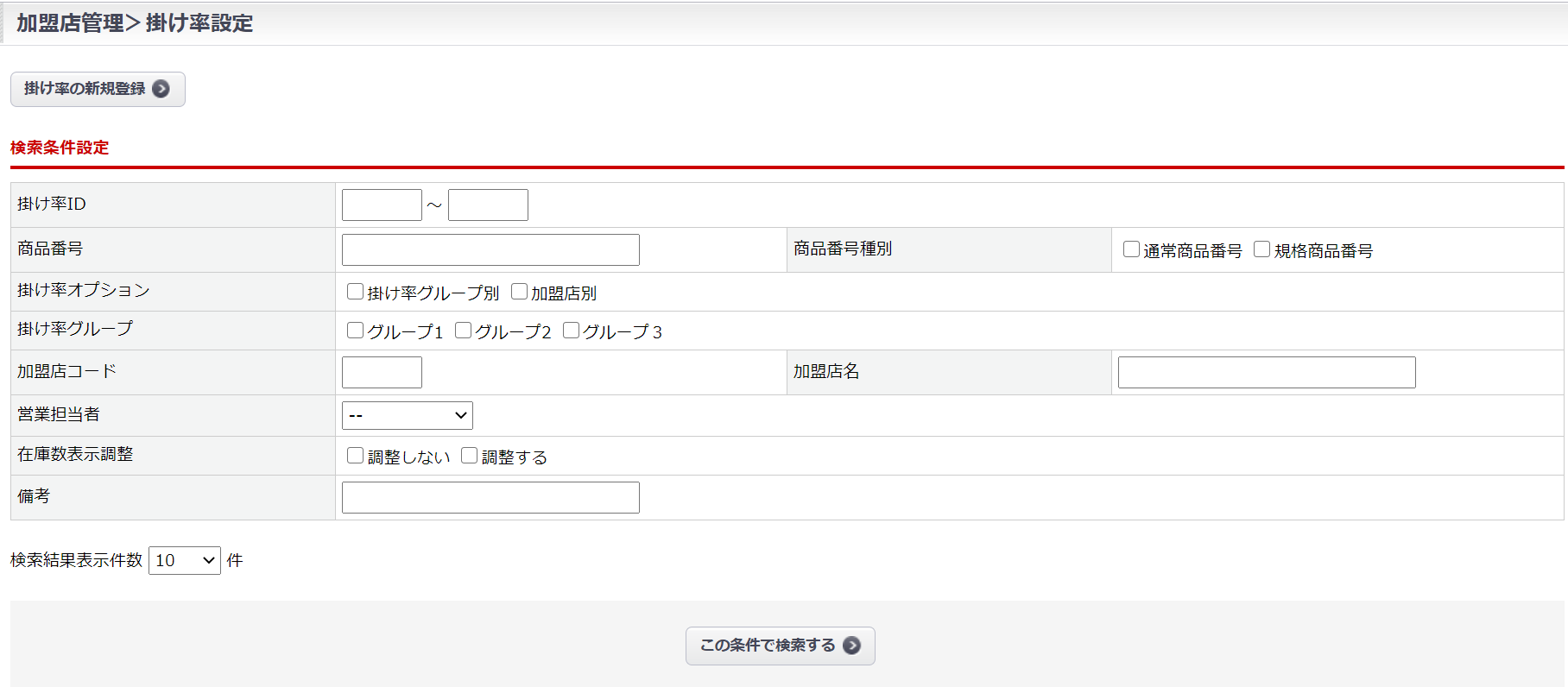This screenshot has width=1568, height=687.
Task: Check the グループ３ checkbox
Action: click(571, 331)
